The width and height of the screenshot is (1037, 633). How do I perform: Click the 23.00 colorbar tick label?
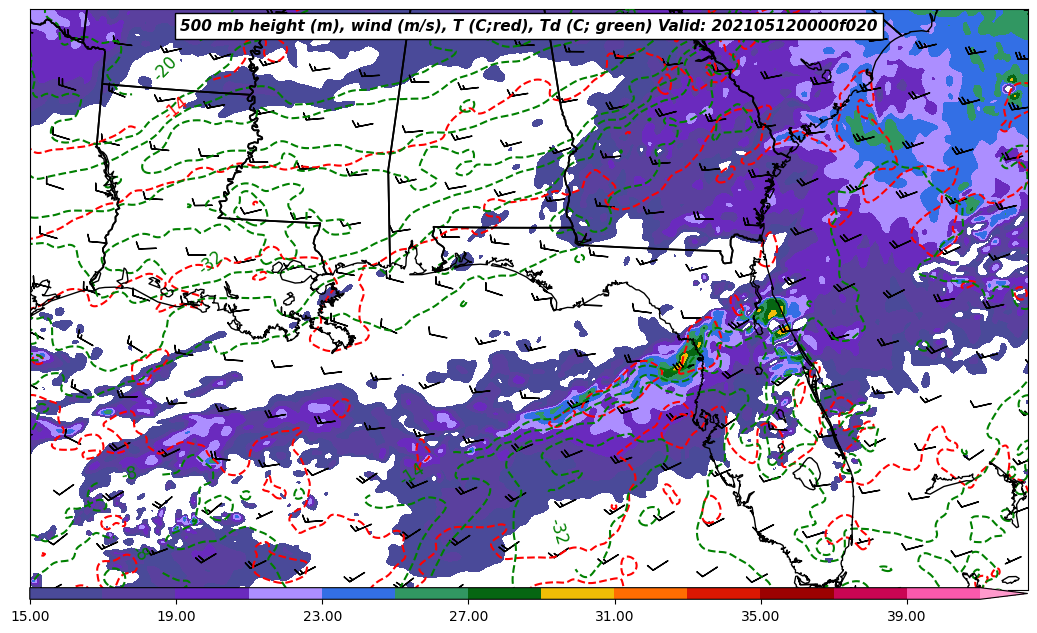click(x=322, y=616)
